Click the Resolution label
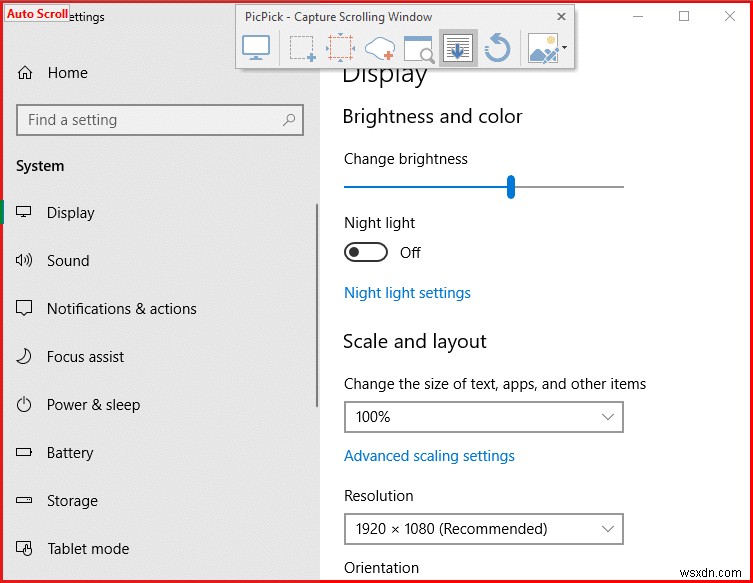Image resolution: width=753 pixels, height=583 pixels. (378, 496)
